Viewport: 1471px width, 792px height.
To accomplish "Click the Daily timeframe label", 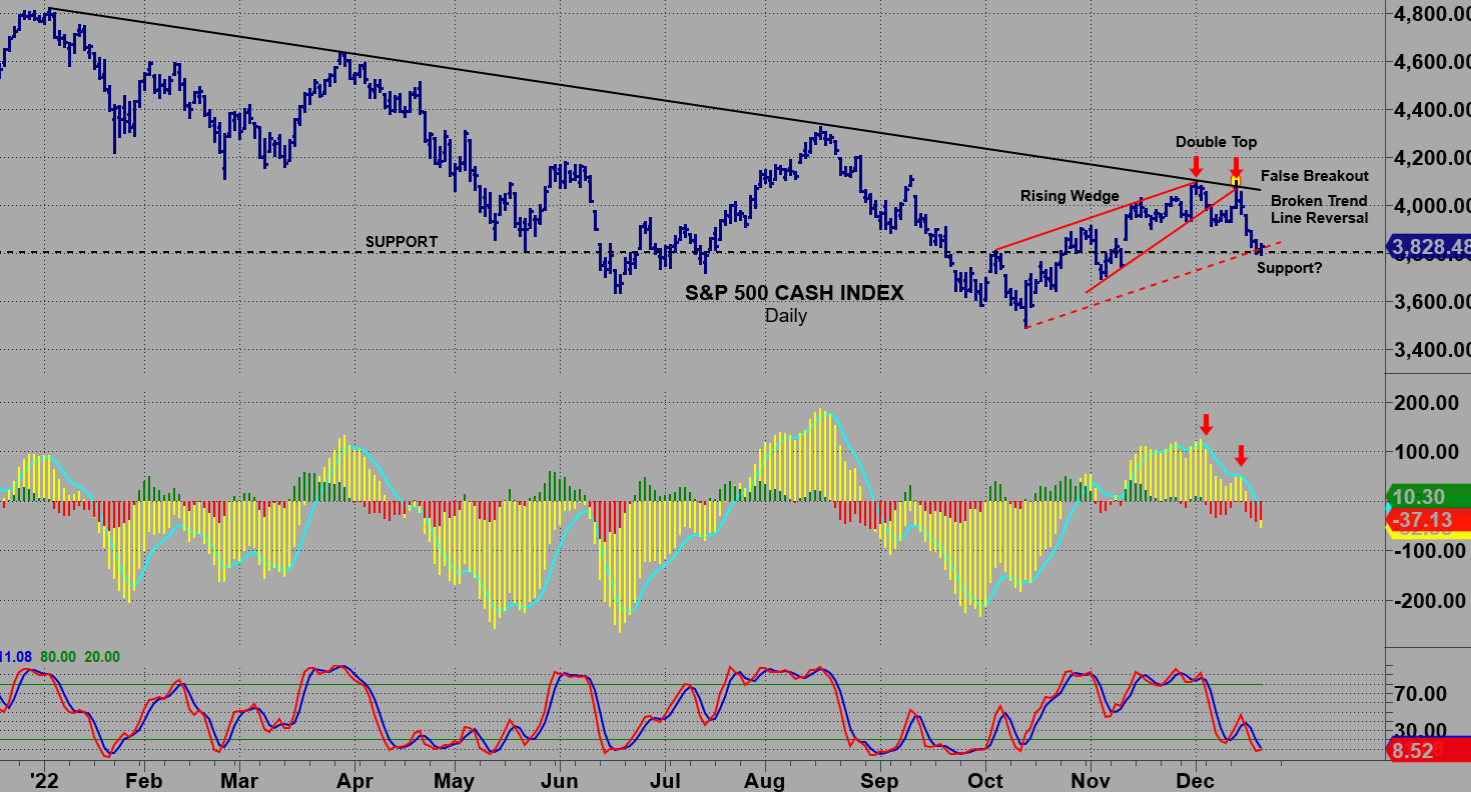I will coord(786,316).
